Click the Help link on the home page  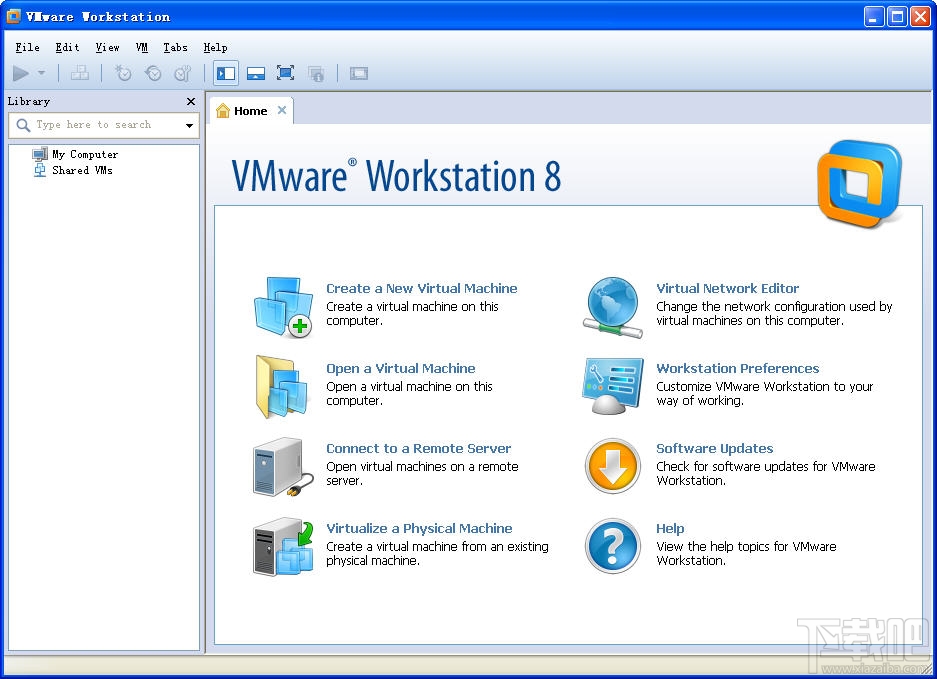click(x=670, y=529)
